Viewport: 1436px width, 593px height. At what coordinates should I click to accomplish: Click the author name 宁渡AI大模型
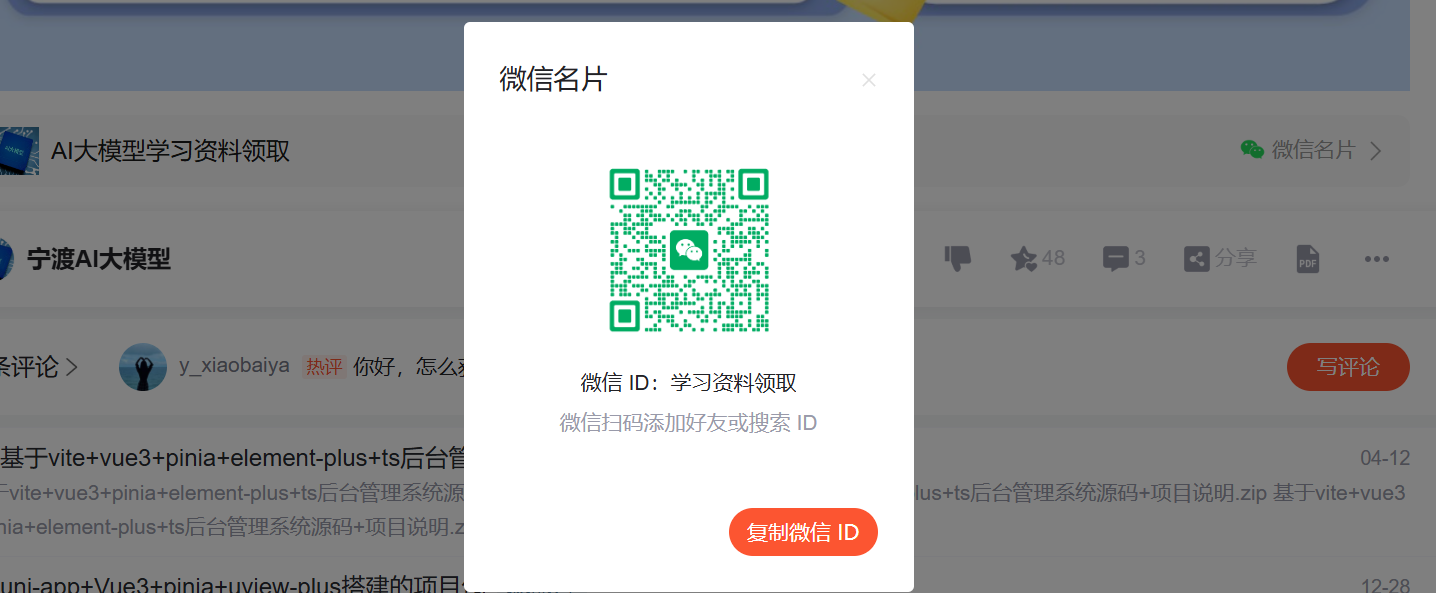[100, 258]
